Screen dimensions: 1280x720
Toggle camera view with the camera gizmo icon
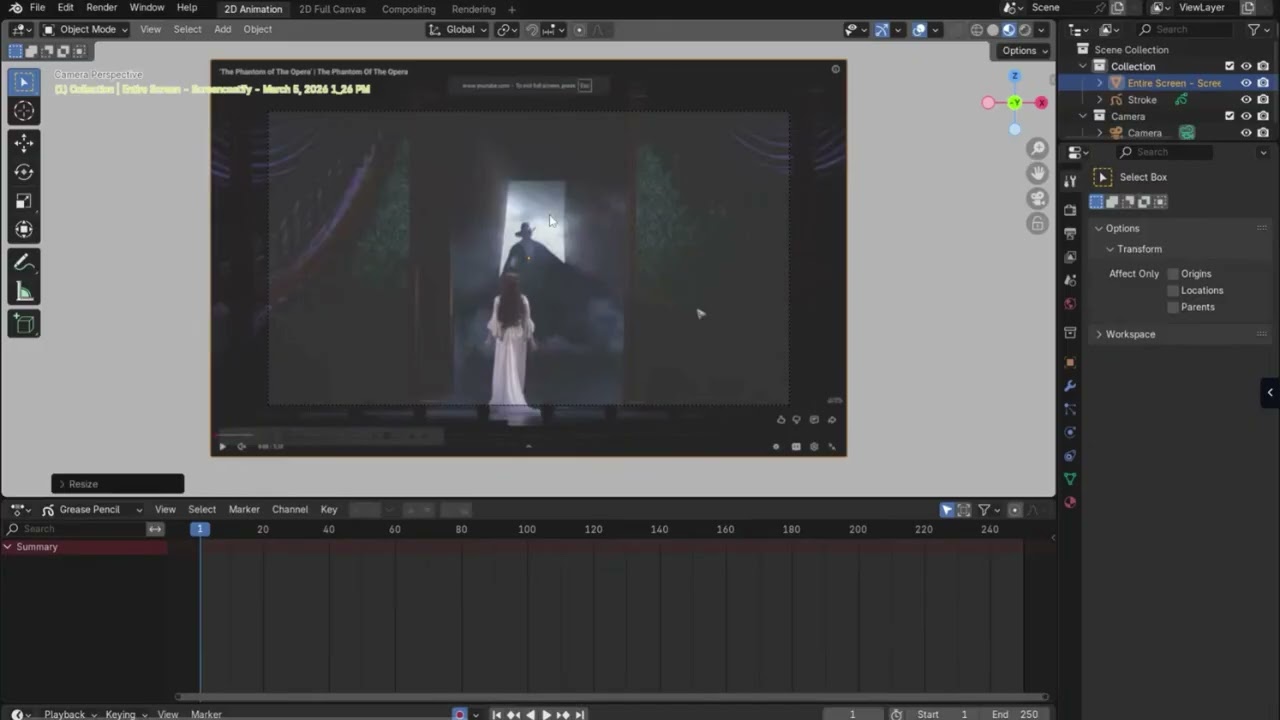tap(1039, 198)
